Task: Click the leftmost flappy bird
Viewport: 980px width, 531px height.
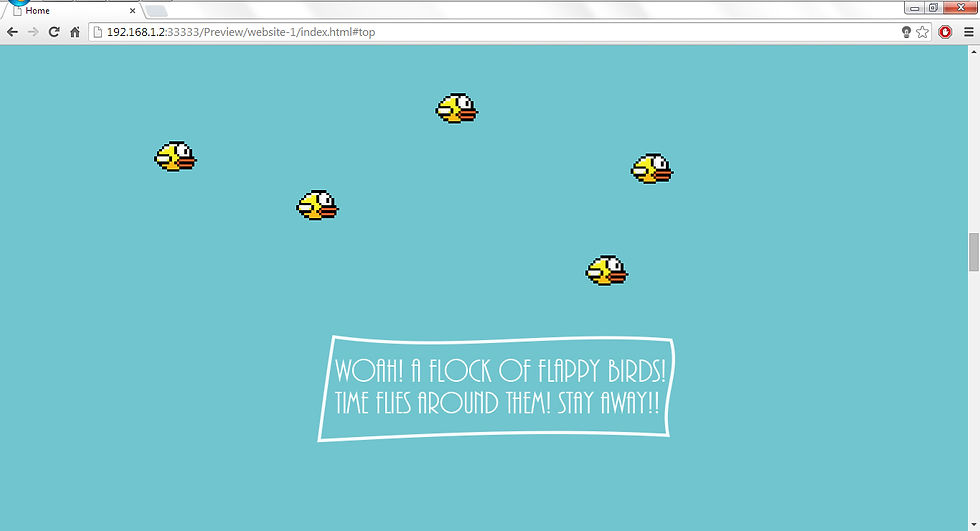Action: pos(175,156)
